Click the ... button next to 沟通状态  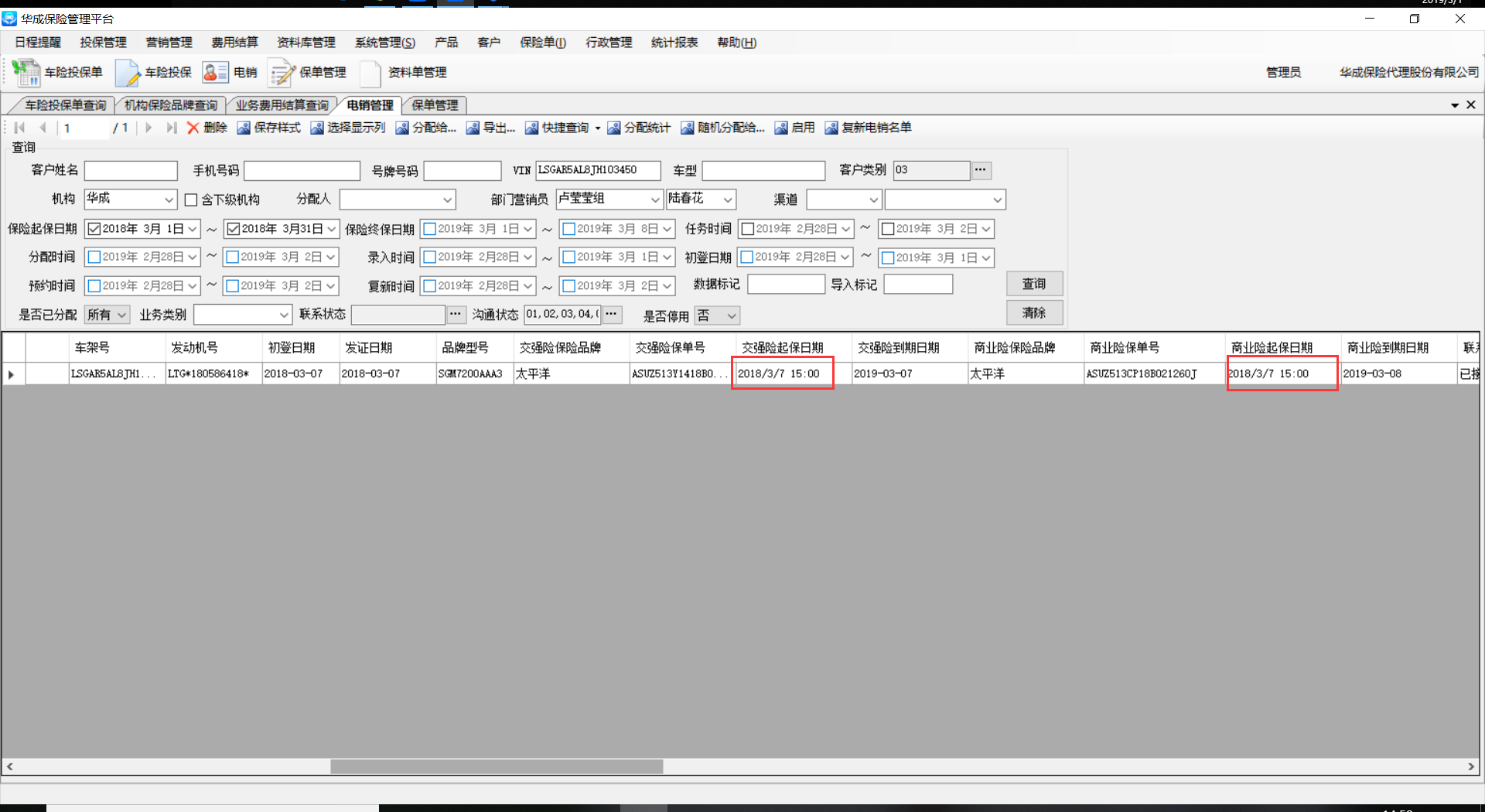[x=611, y=314]
